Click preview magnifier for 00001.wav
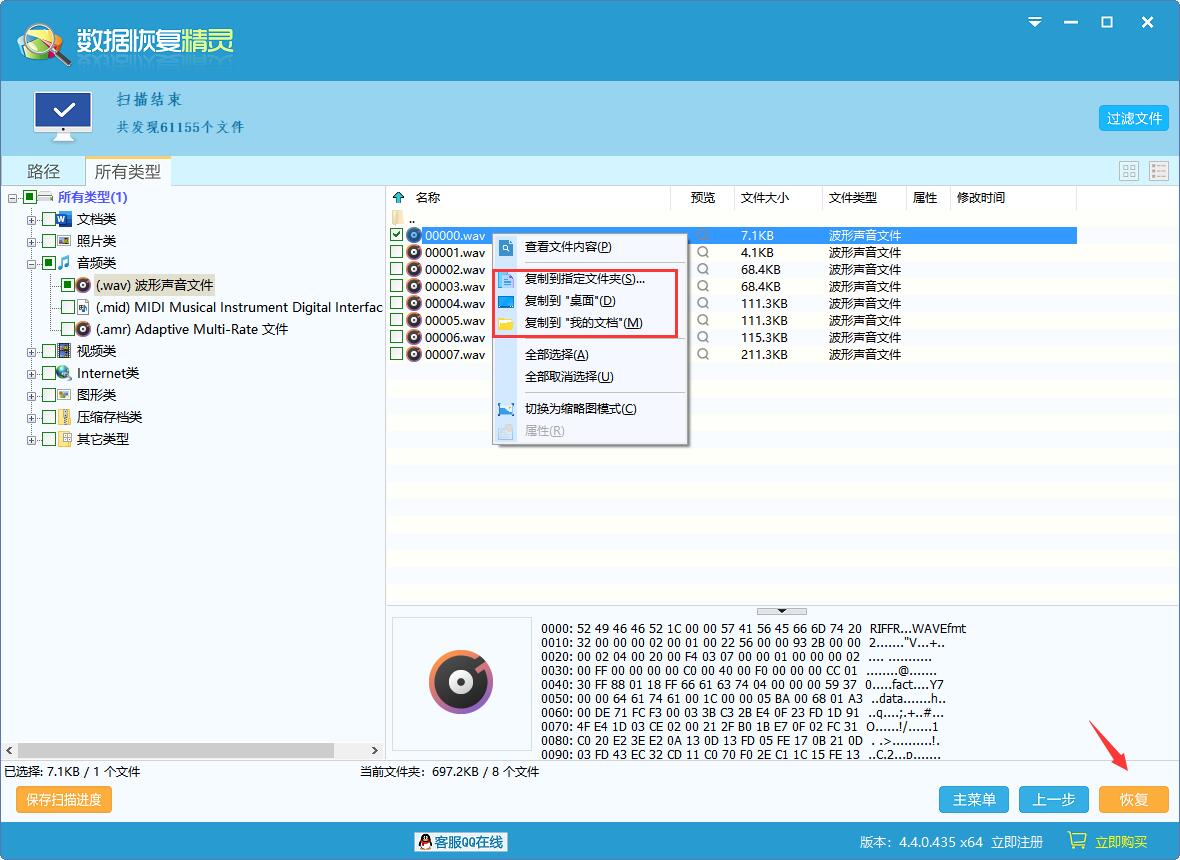This screenshot has width=1180, height=860. click(702, 252)
